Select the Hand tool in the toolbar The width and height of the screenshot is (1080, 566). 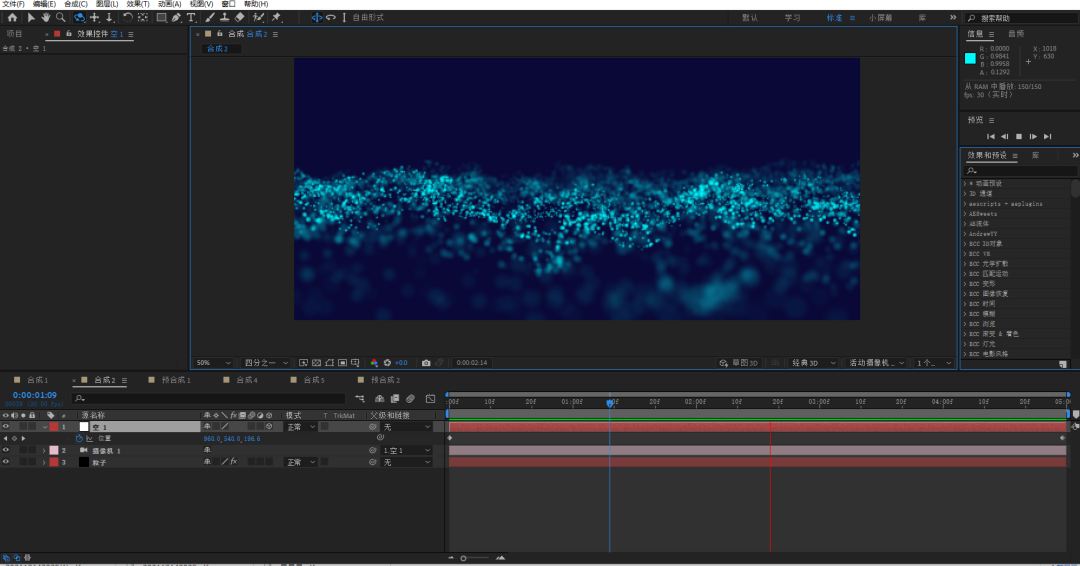click(x=46, y=17)
